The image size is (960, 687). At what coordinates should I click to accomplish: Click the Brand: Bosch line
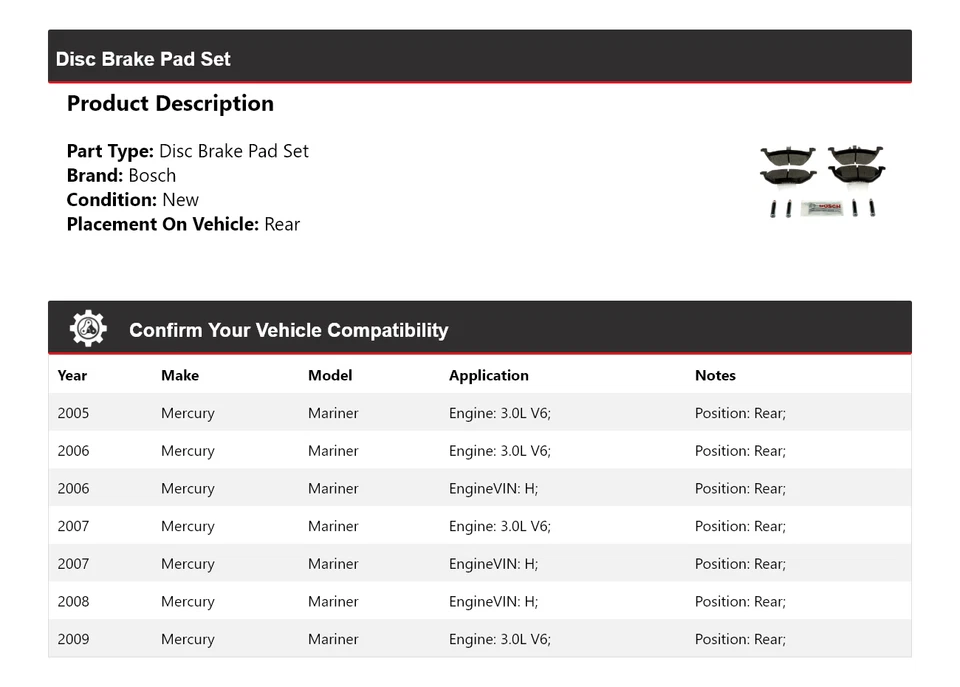121,175
